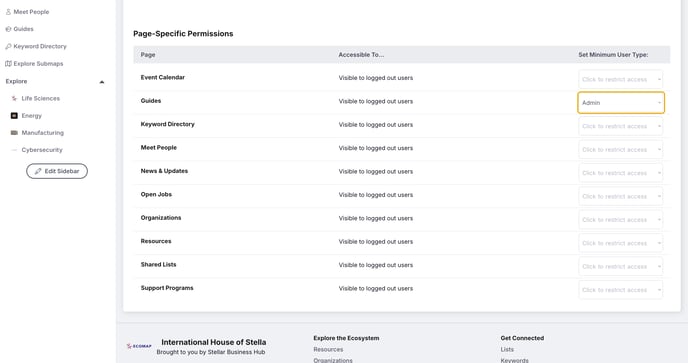688x363 pixels.
Task: Click the Cybersecurity submap icon
Action: pyautogui.click(x=14, y=150)
